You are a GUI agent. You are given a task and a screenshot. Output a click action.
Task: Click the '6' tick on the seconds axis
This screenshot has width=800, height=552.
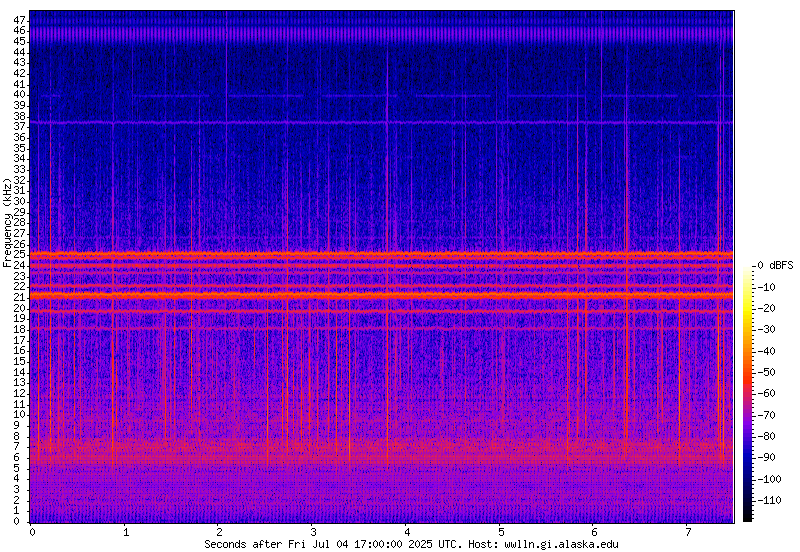tap(594, 533)
